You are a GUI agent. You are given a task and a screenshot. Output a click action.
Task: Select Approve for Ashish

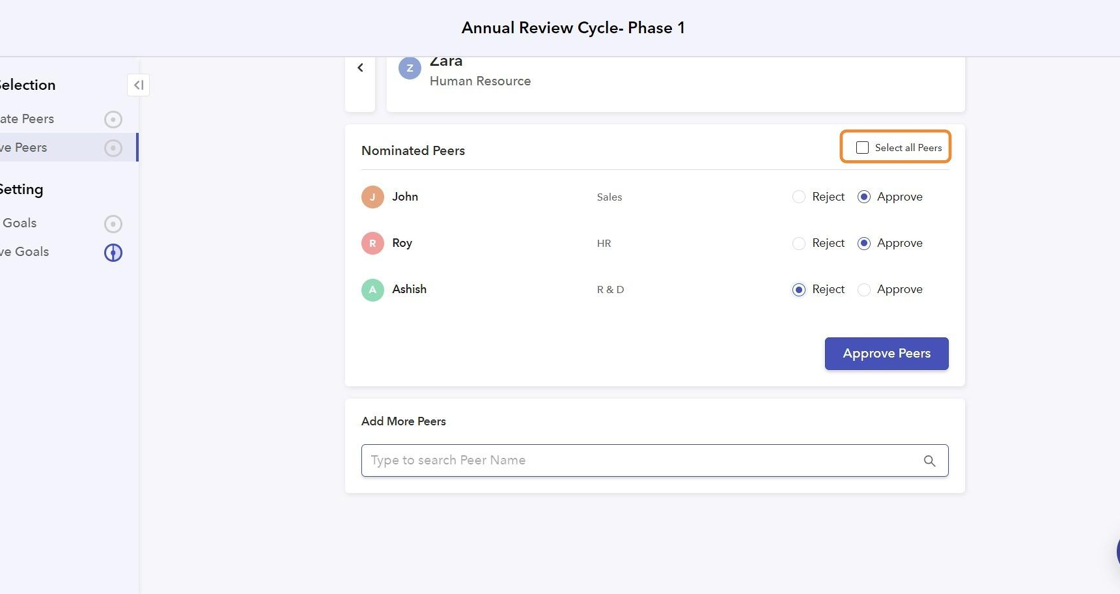[864, 290]
